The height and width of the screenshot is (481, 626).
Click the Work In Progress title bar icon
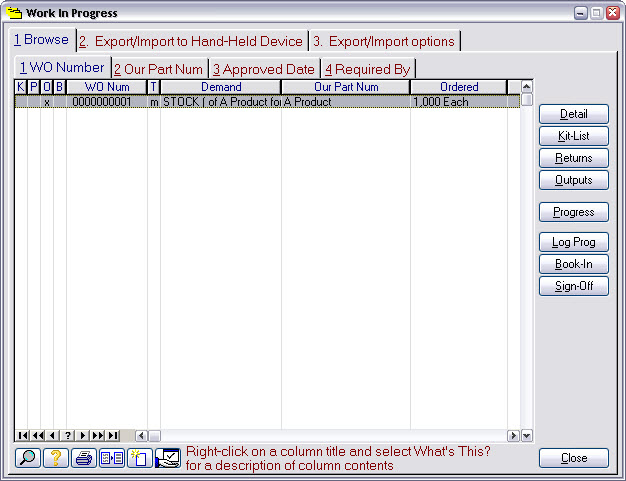pyautogui.click(x=14, y=12)
